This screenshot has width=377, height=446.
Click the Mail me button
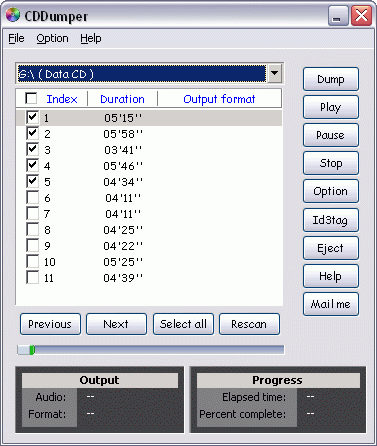(x=331, y=304)
